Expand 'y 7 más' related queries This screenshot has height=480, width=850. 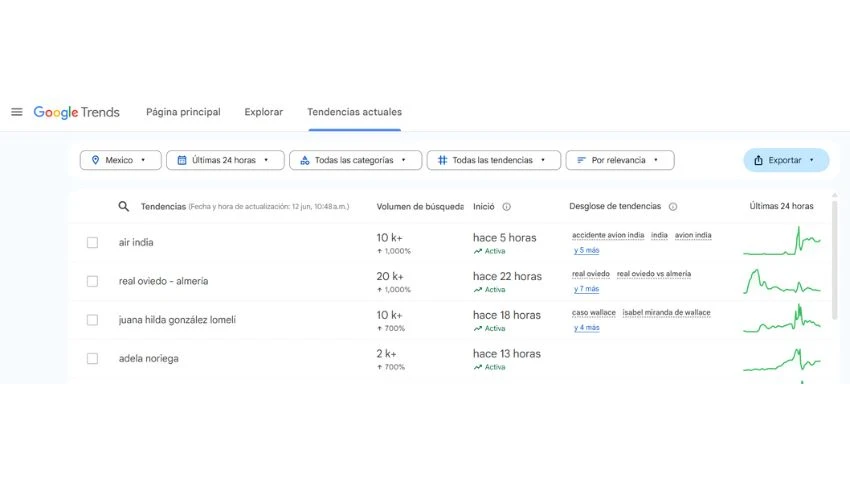pyautogui.click(x=587, y=289)
